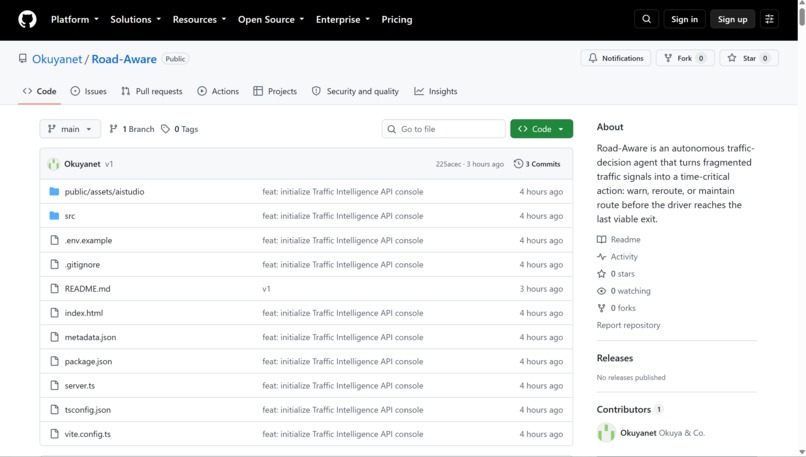Open the 225acec commit hash
The width and height of the screenshot is (806, 457).
448,164
